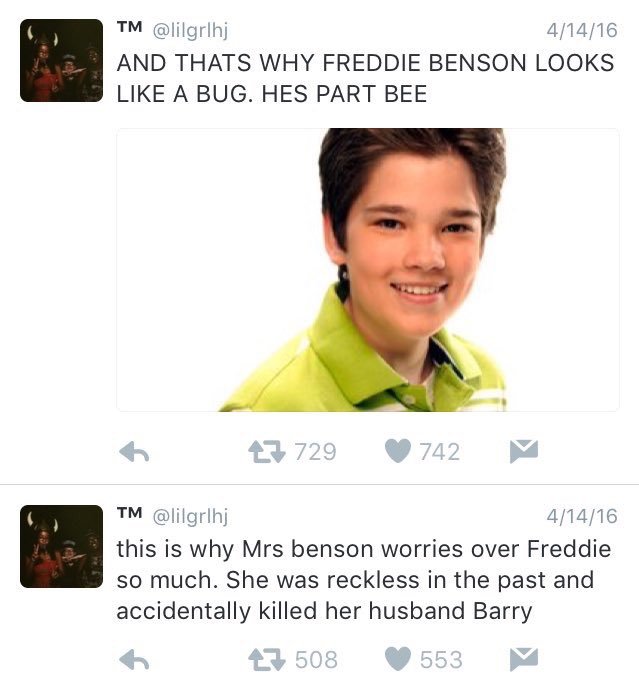Reply to the Freddie Benson bug tweet
The image size is (639, 685).
coord(134,452)
